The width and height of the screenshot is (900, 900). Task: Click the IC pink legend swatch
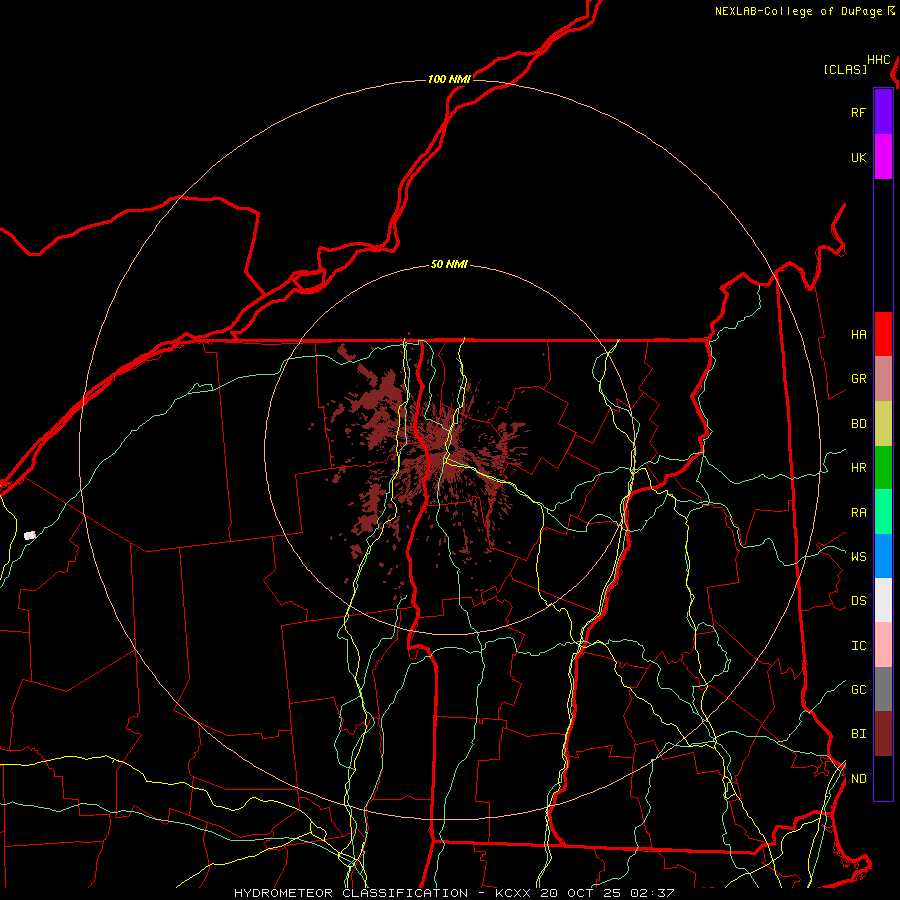(x=883, y=645)
